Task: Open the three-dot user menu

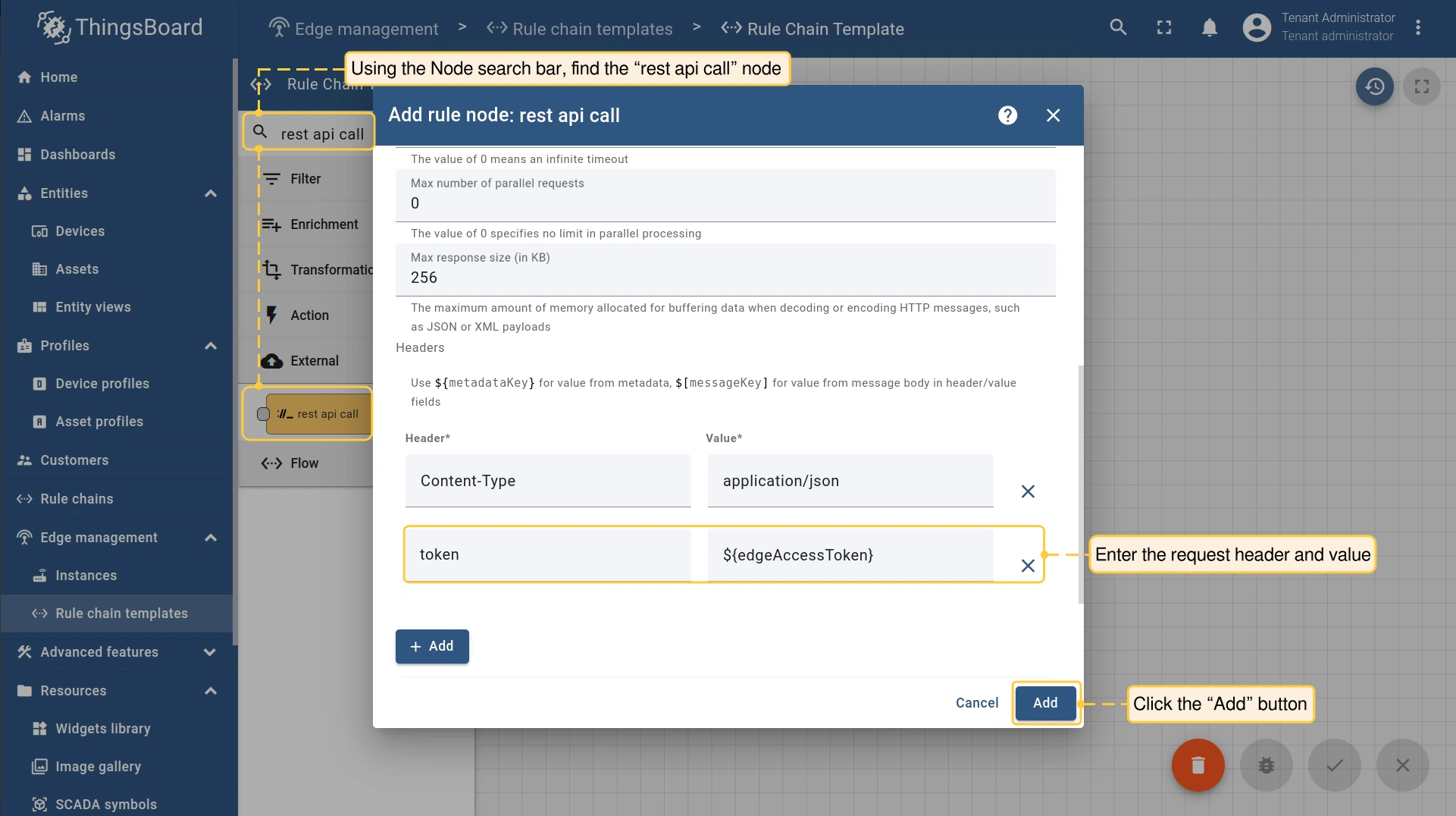Action: tap(1418, 28)
